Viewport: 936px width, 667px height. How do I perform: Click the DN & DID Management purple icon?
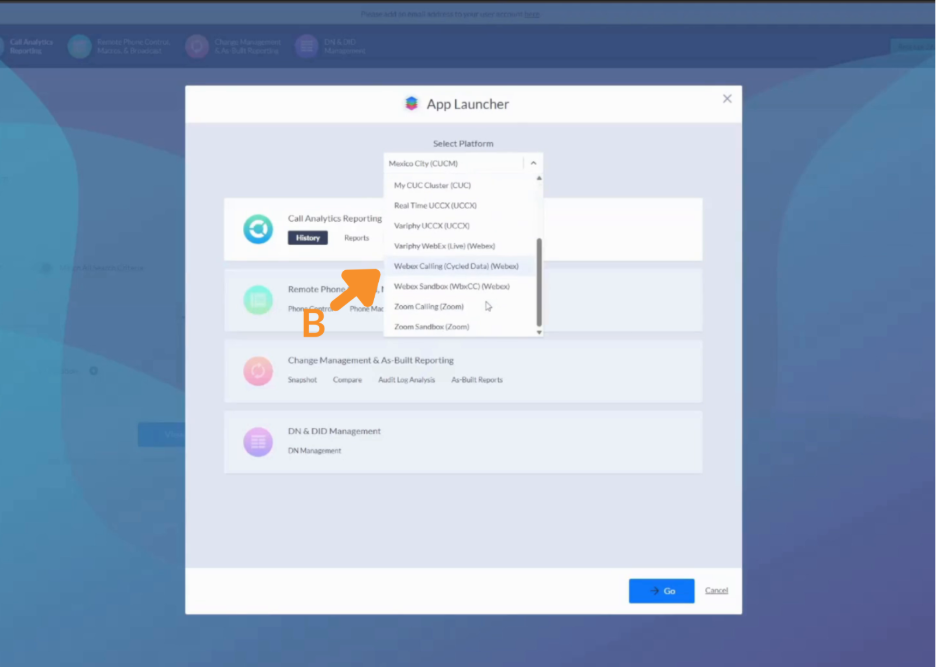pos(258,442)
